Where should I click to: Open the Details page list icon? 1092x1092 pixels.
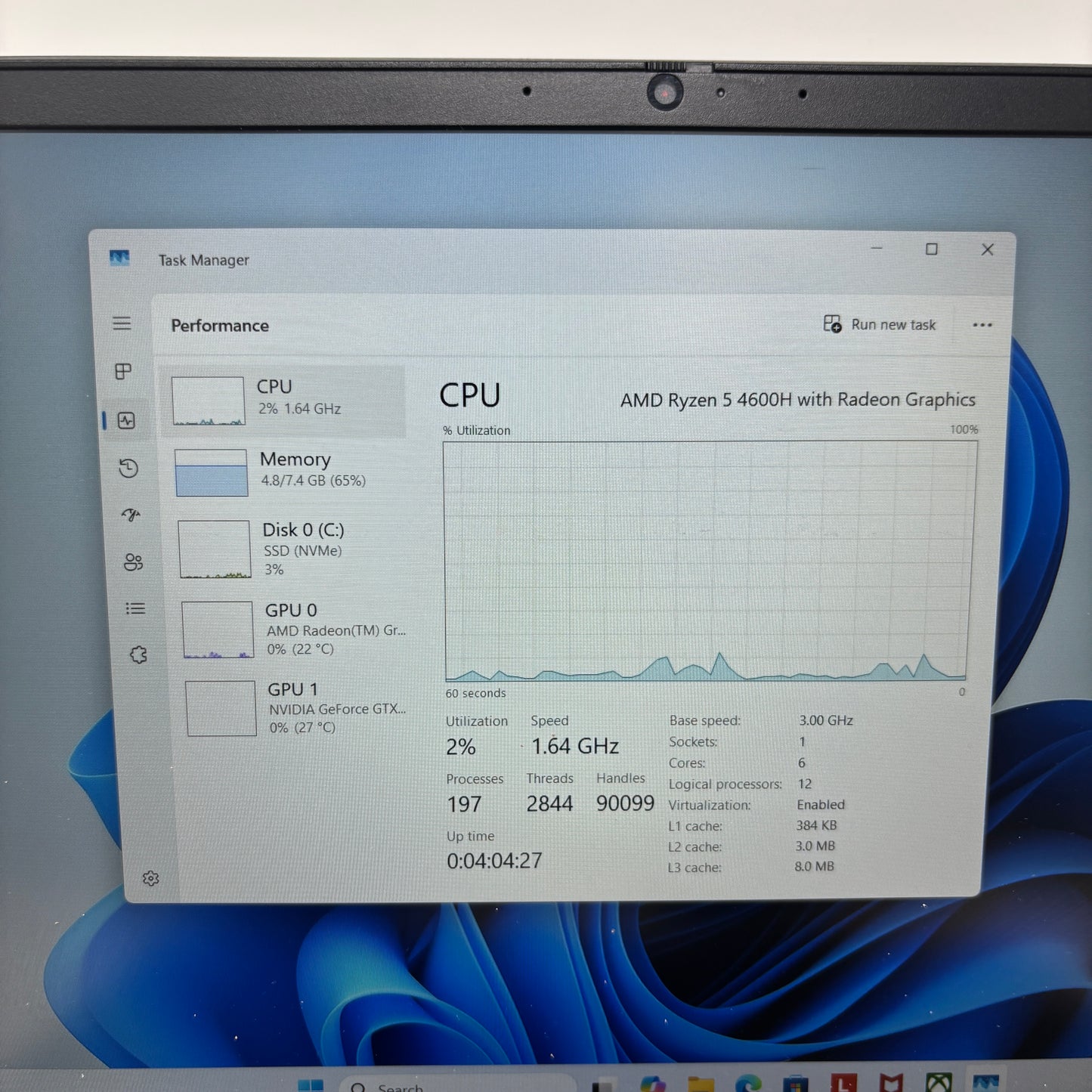tap(135, 608)
